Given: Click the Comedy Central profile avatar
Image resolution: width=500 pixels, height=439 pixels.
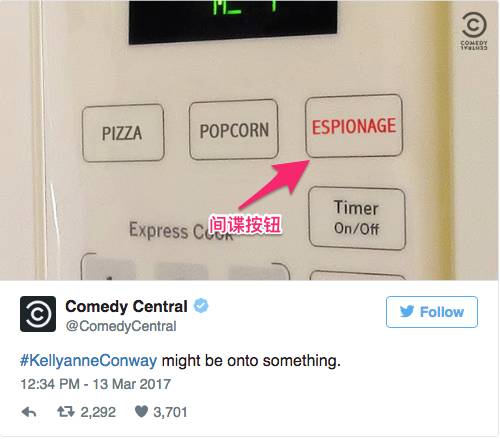Looking at the screenshot, I should 38,314.
